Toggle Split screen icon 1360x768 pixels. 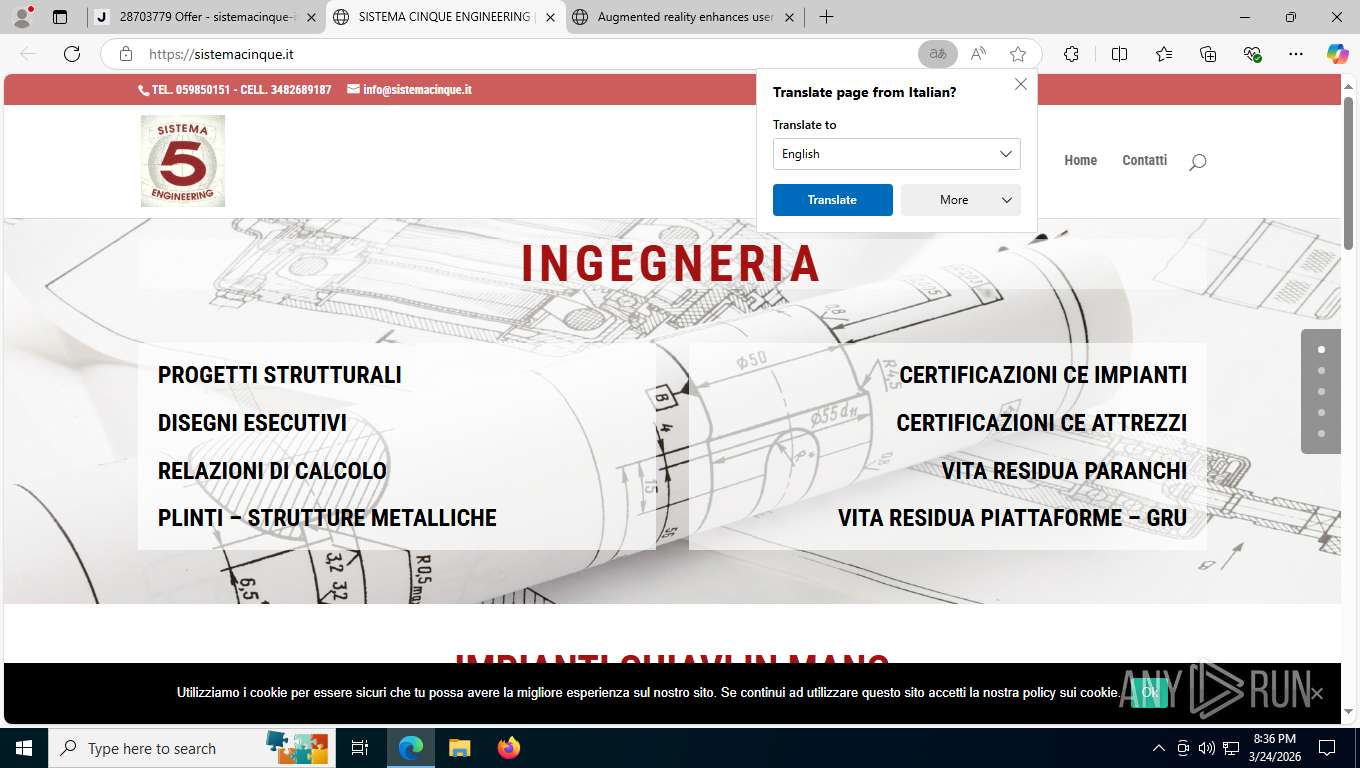coord(1119,54)
